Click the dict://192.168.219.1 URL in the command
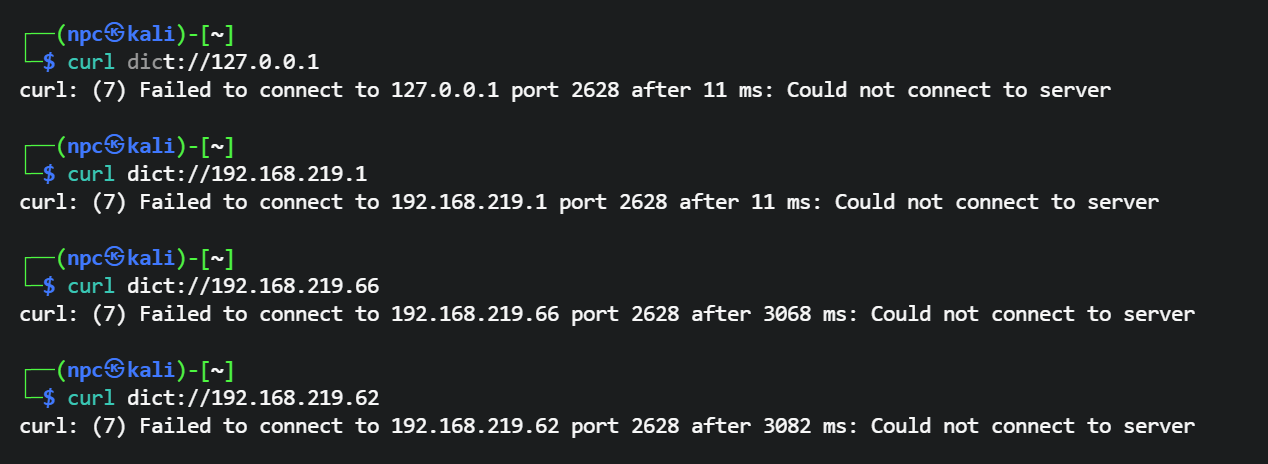 [247, 174]
